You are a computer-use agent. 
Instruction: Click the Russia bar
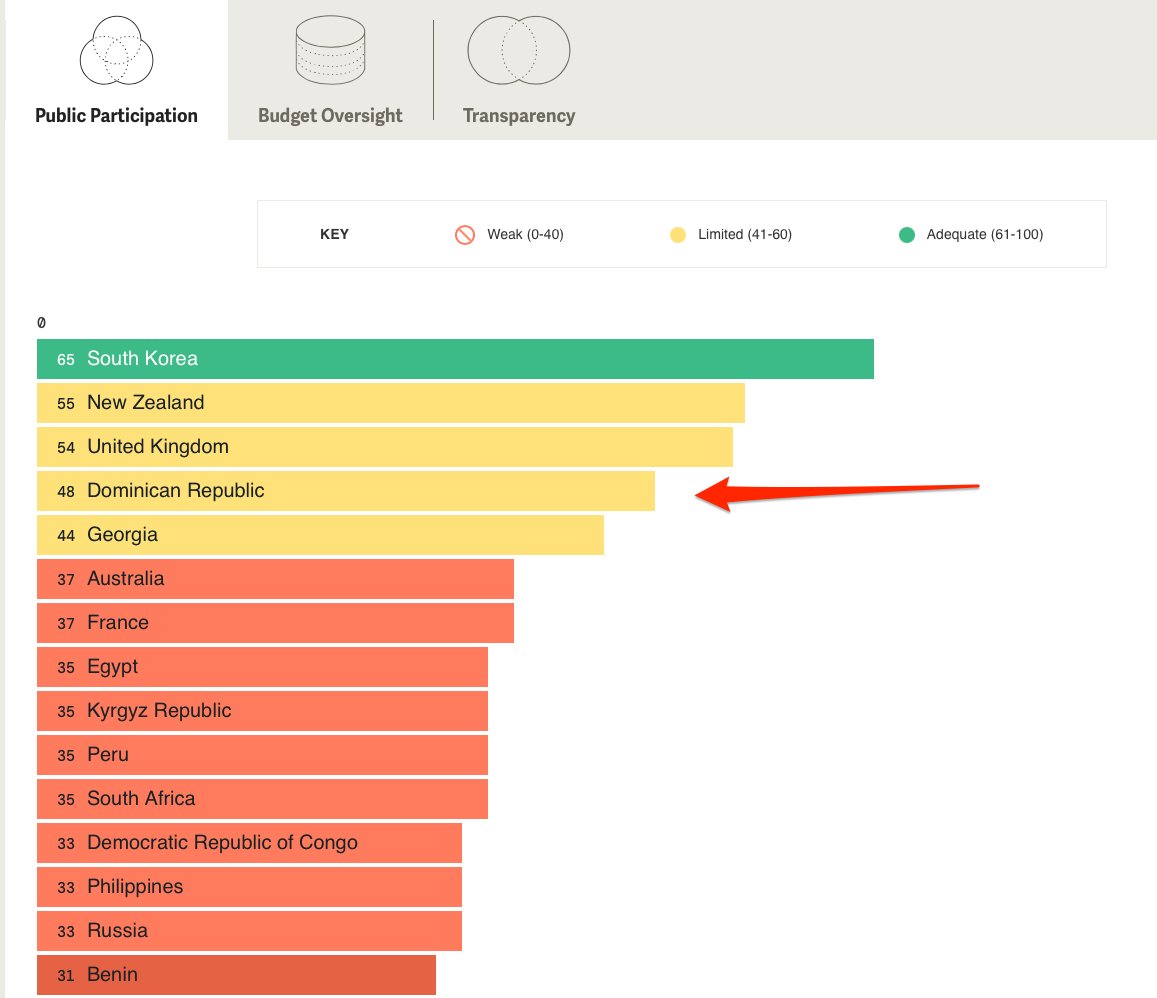(x=249, y=931)
